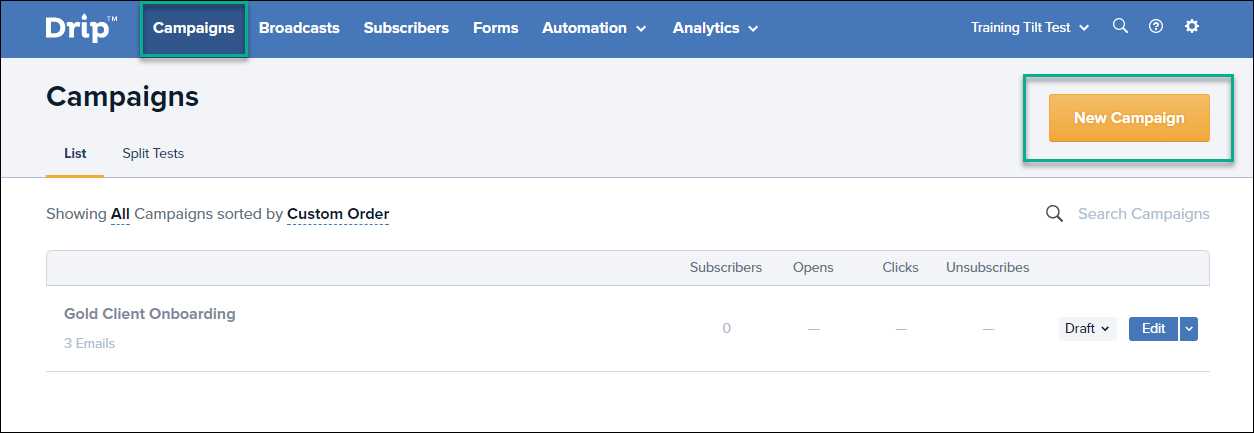Navigate to Subscribers
The width and height of the screenshot is (1254, 433).
[406, 28]
